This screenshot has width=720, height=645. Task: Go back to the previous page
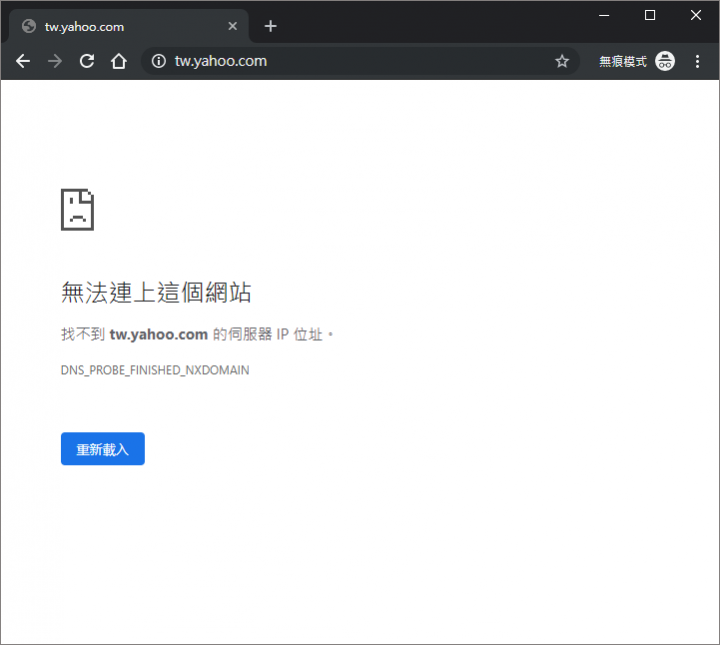(x=23, y=61)
